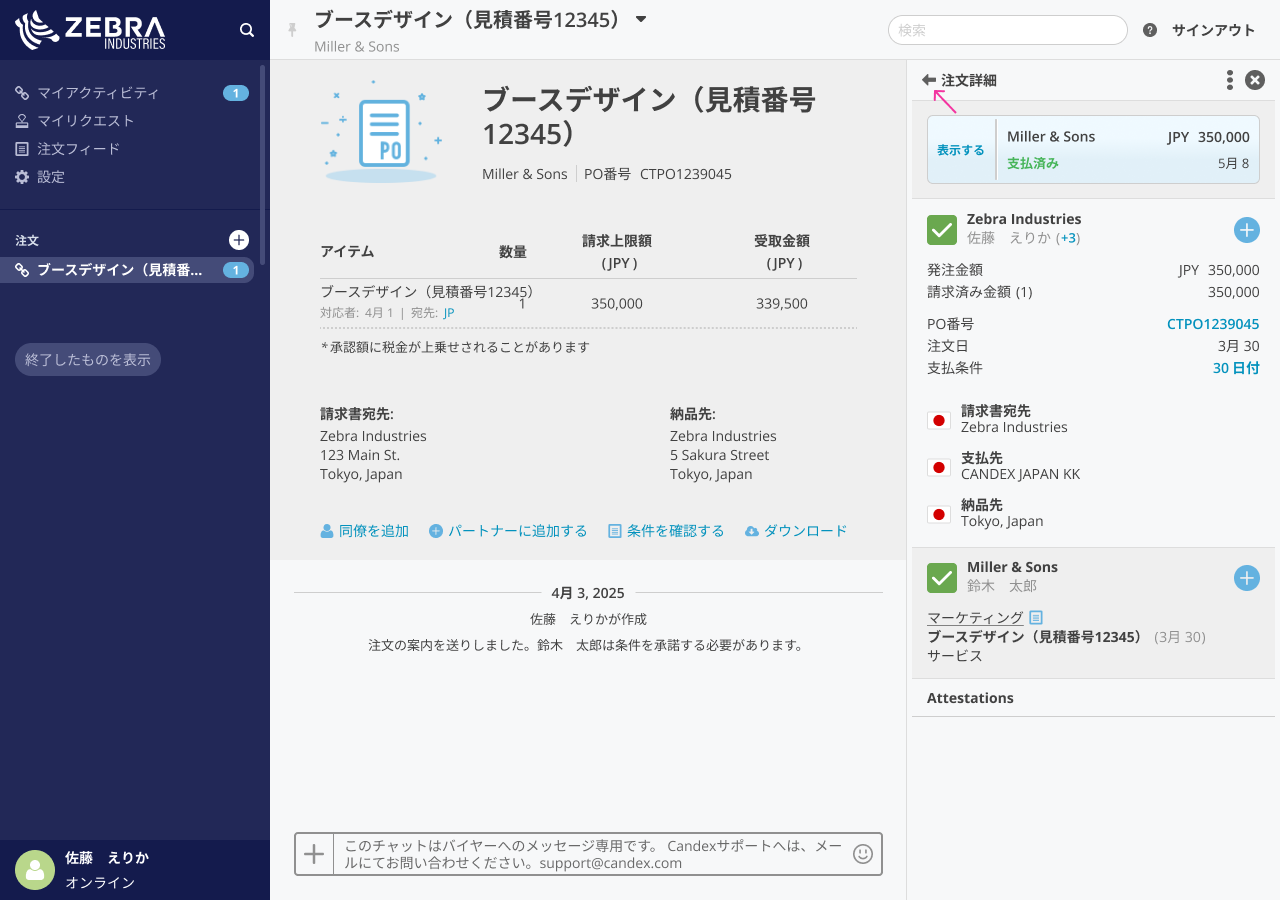Click the help question mark icon
The height and width of the screenshot is (900, 1280).
coord(1150,30)
